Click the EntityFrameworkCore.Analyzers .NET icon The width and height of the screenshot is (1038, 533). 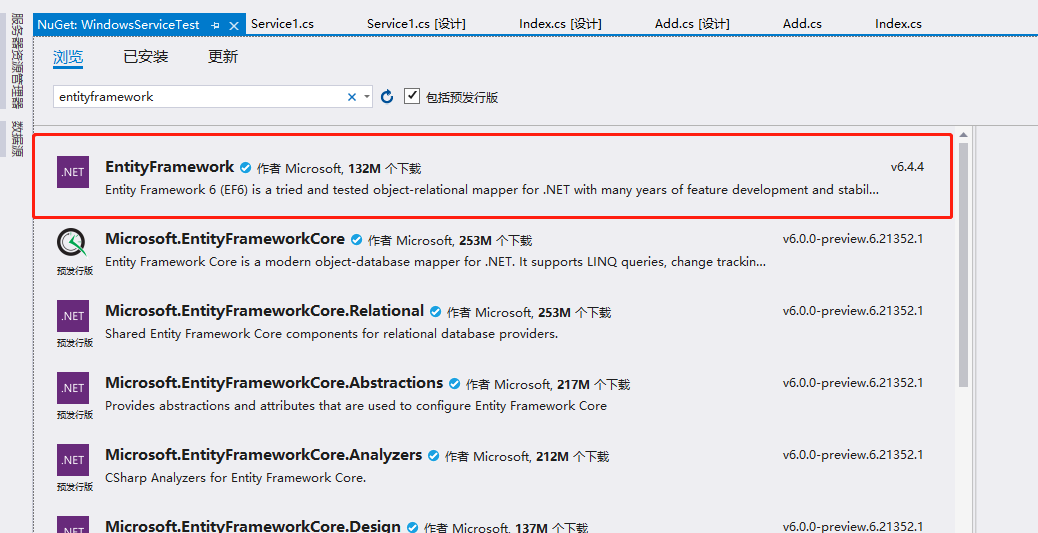point(73,460)
